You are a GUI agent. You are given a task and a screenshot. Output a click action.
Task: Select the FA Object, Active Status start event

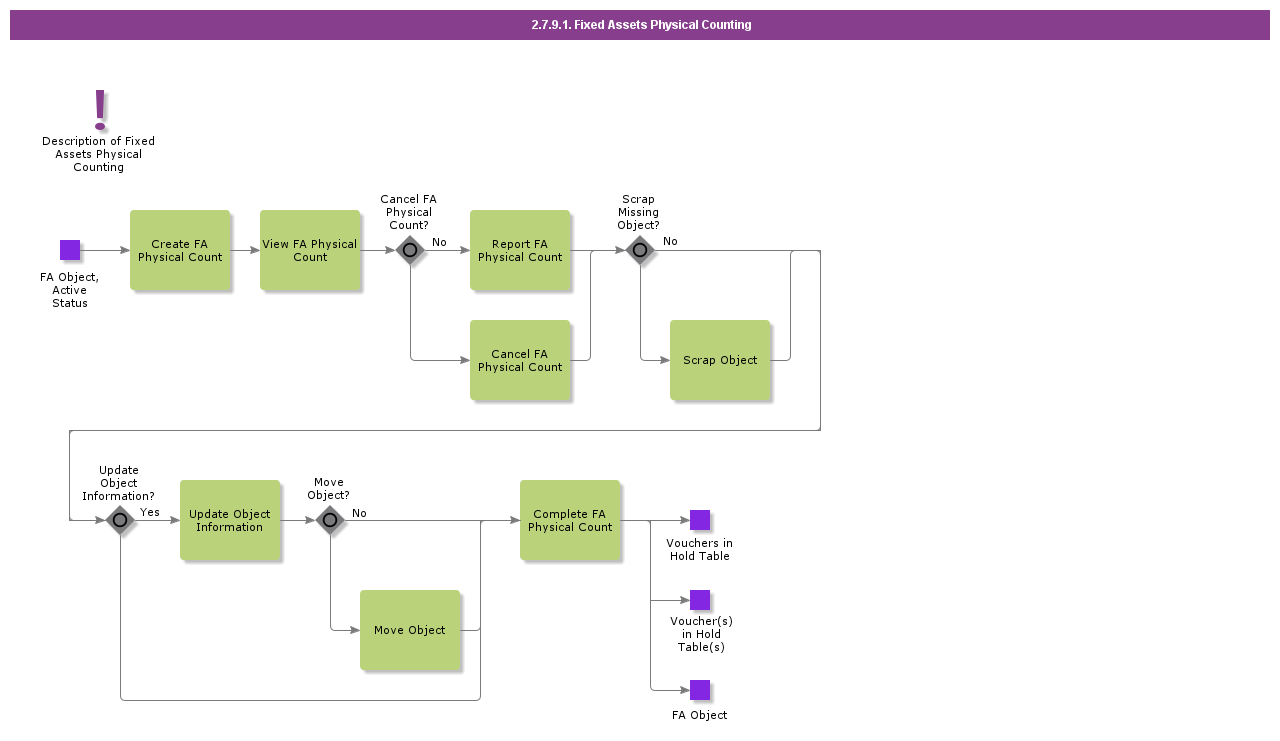click(70, 250)
